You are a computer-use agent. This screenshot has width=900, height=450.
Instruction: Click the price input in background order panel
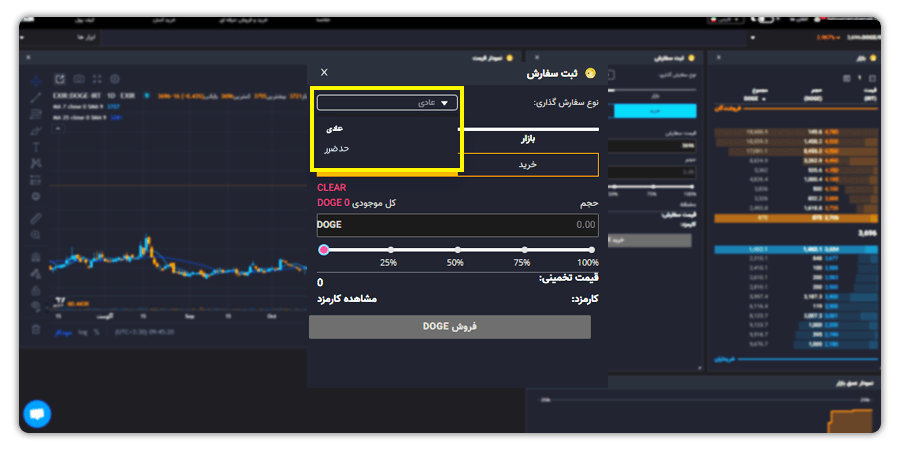click(651, 146)
